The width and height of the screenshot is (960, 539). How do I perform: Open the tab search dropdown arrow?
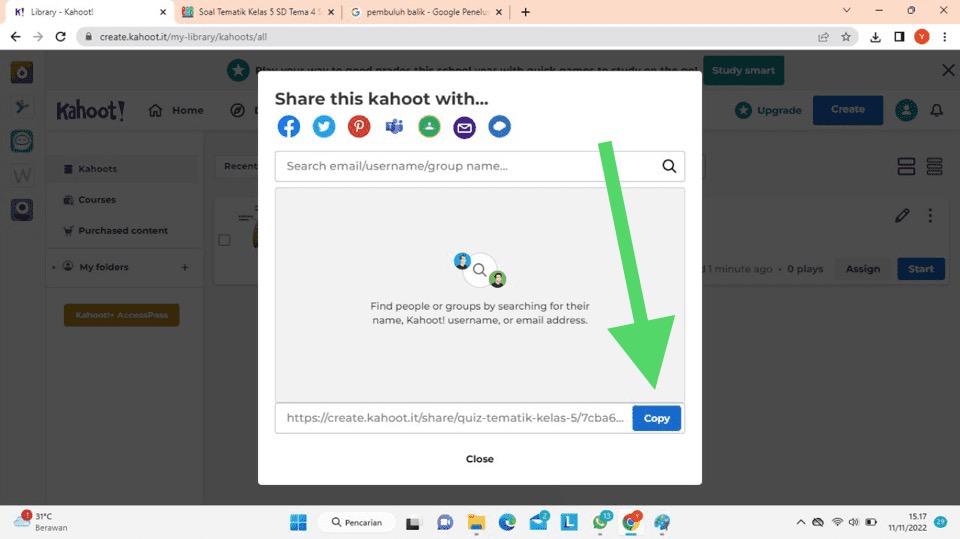[847, 10]
